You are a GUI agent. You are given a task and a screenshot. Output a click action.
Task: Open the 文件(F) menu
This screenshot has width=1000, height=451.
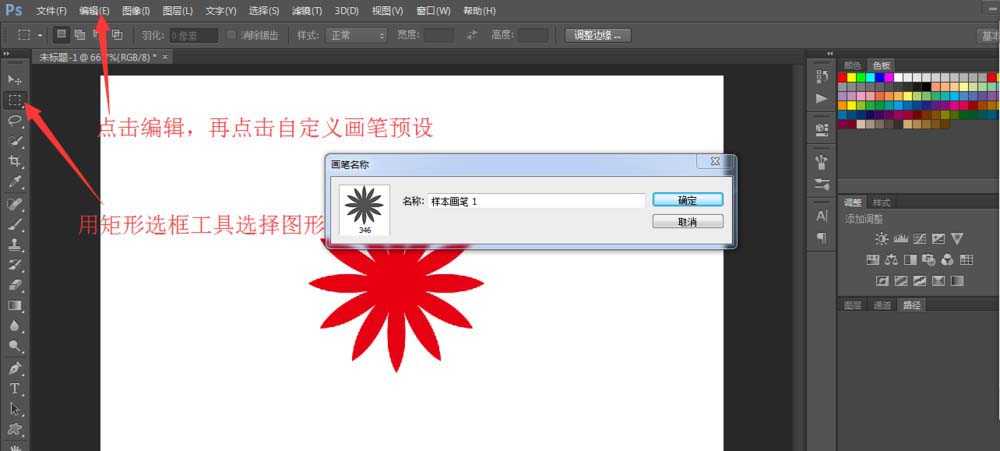point(52,11)
